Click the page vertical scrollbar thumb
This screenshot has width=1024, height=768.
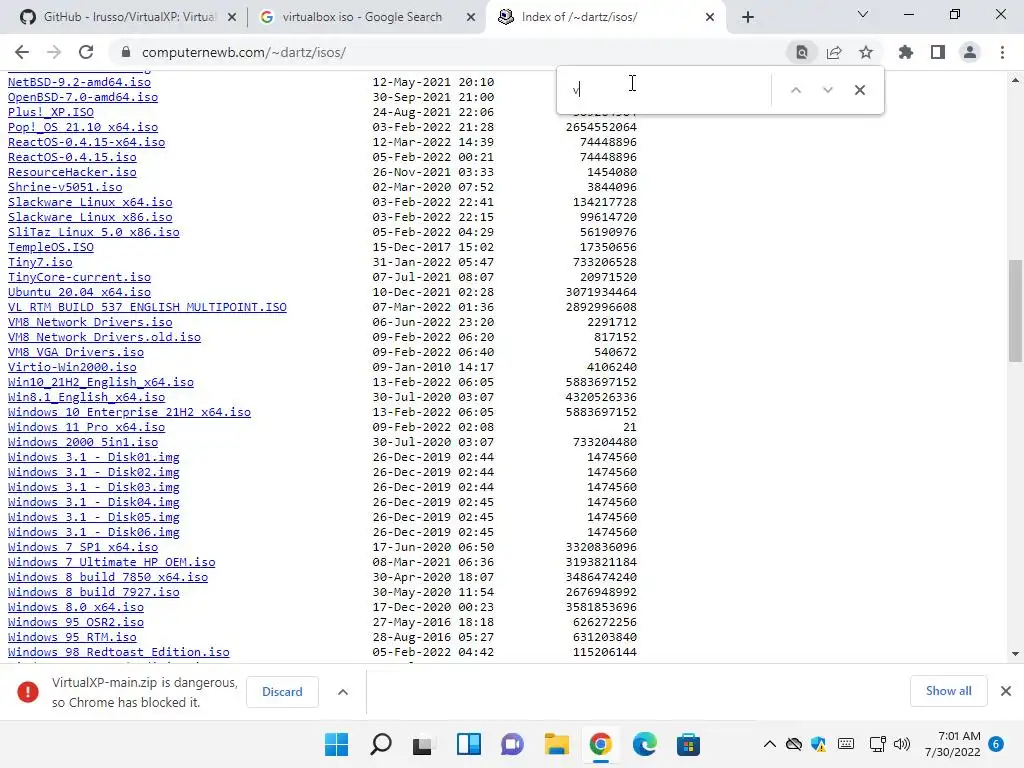tap(1015, 310)
